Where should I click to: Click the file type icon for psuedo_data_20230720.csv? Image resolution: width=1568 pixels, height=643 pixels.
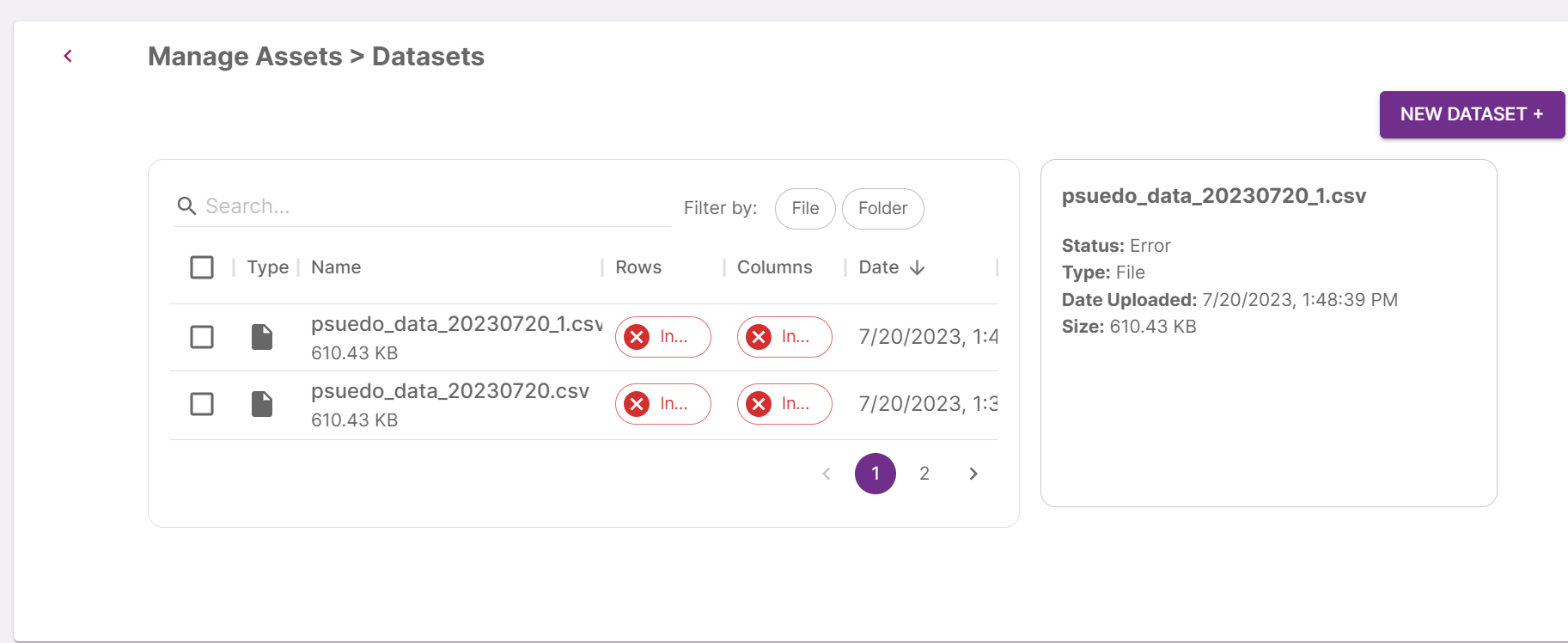tap(261, 404)
